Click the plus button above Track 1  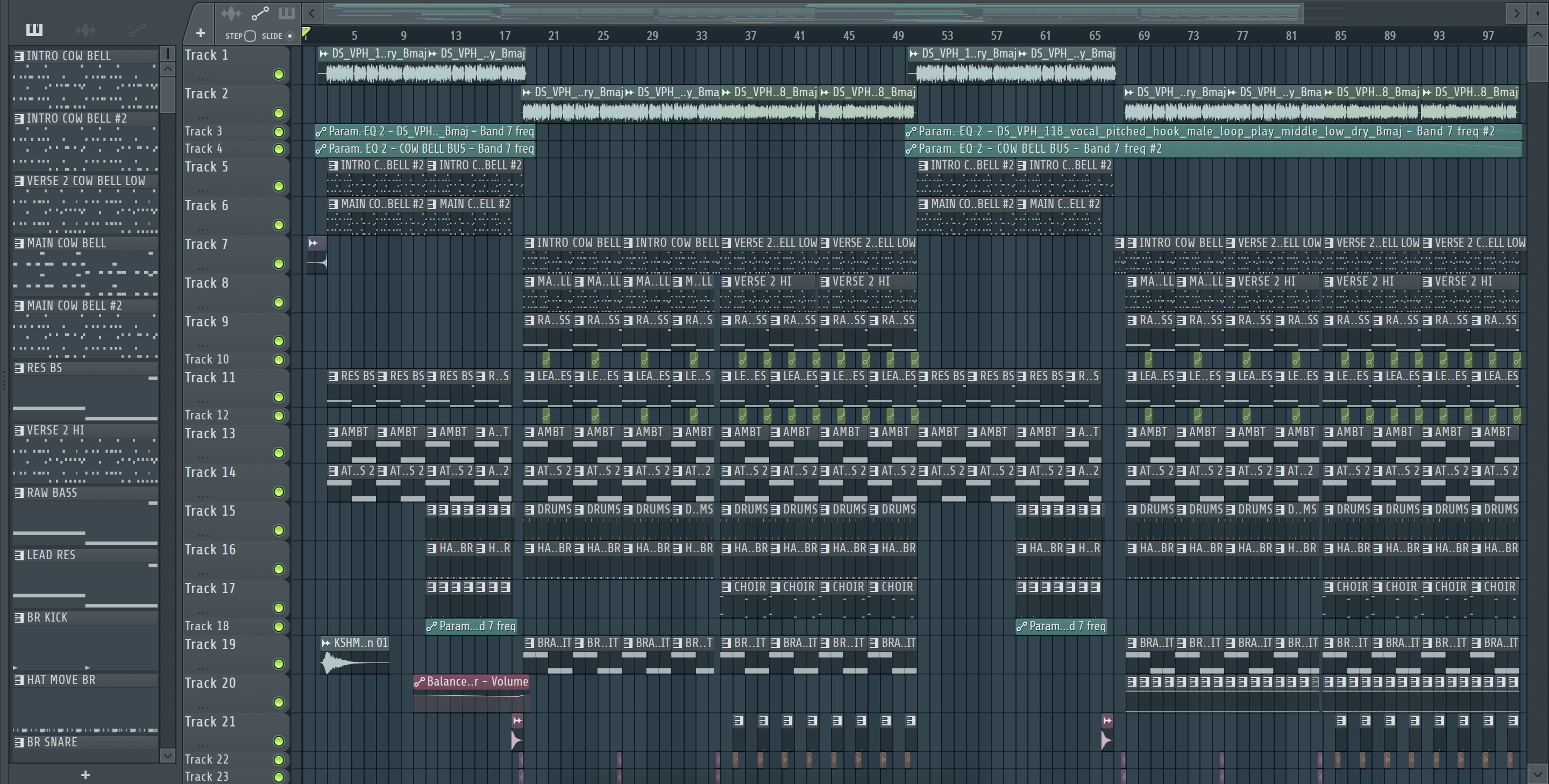(x=200, y=33)
